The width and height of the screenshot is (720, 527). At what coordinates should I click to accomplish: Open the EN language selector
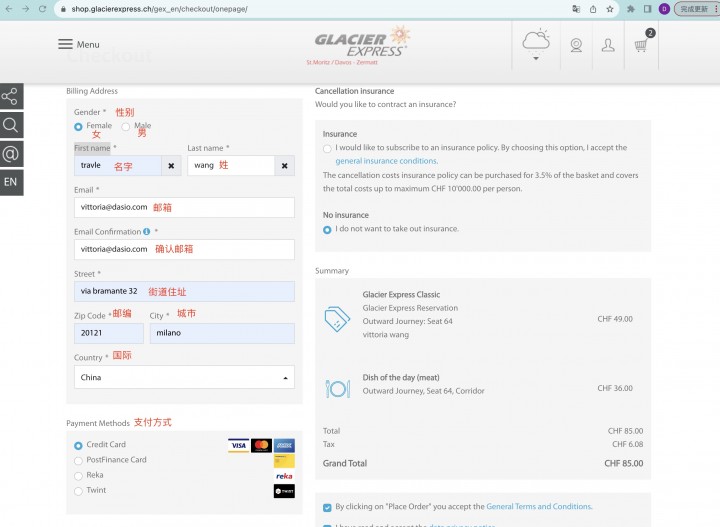(10, 182)
